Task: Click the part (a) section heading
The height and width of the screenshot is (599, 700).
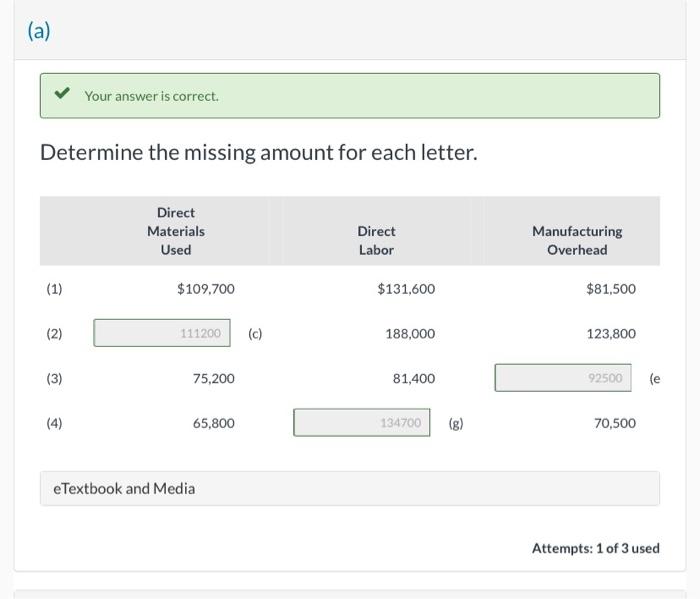Action: coord(39,30)
